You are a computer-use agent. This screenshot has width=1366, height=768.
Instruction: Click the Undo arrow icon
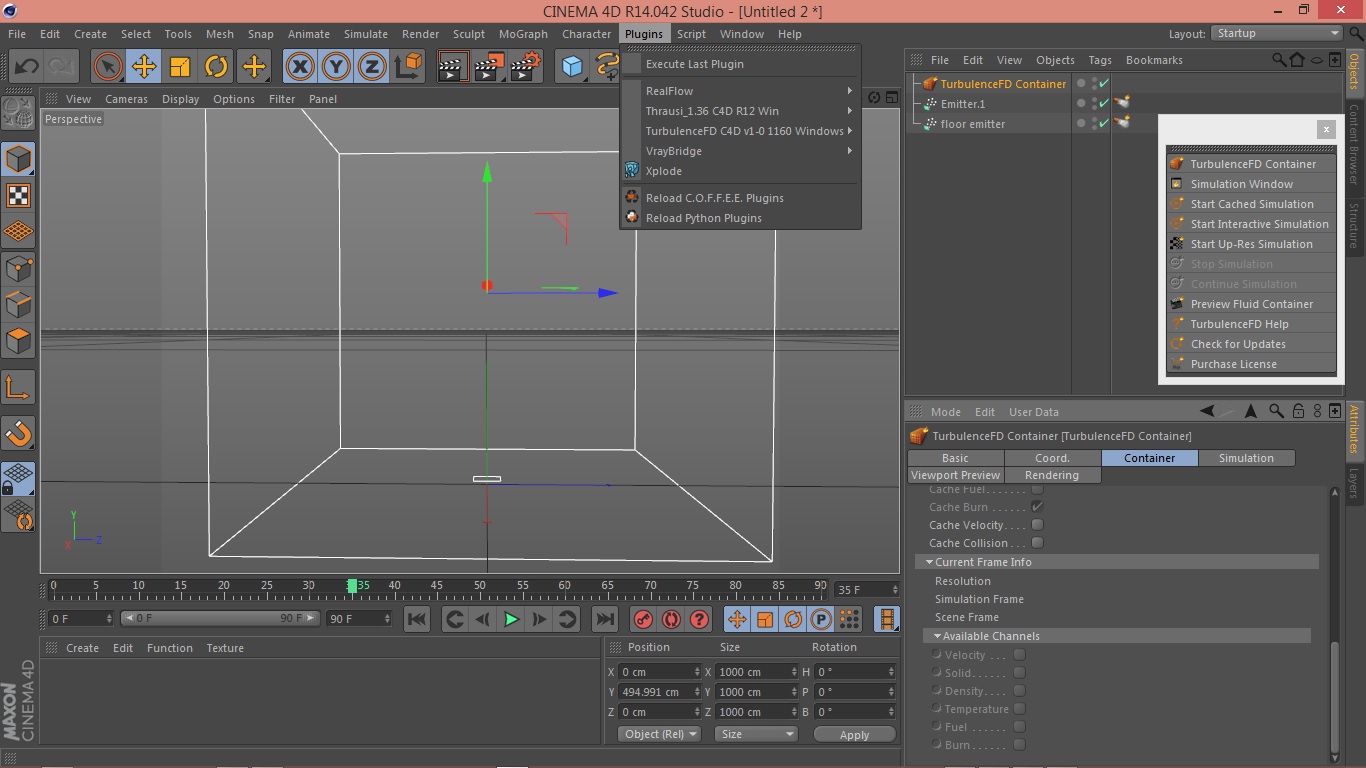[x=26, y=67]
